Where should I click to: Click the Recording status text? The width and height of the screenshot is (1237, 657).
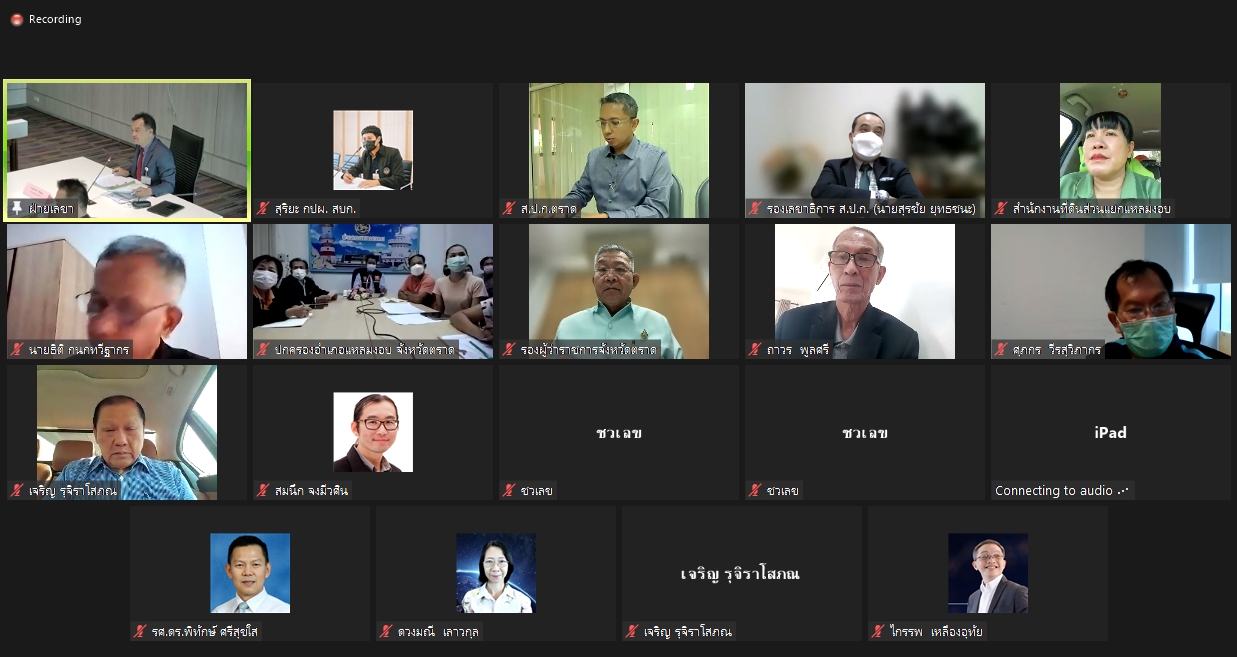pos(55,19)
